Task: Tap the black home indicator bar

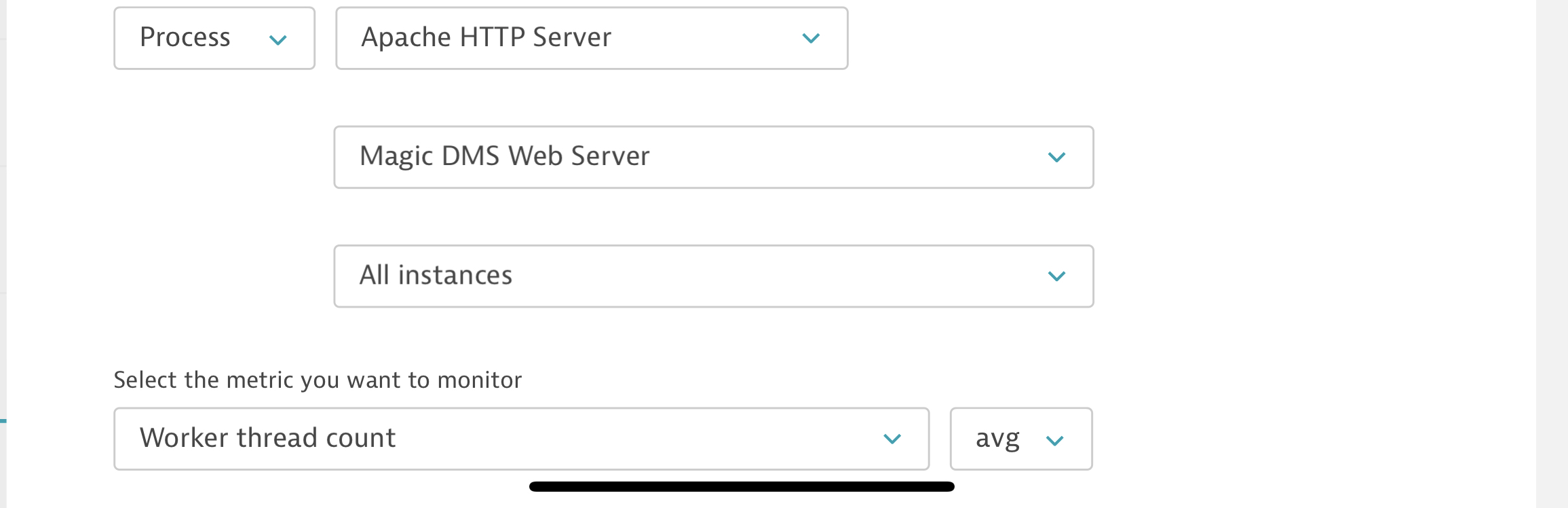Action: click(x=742, y=486)
